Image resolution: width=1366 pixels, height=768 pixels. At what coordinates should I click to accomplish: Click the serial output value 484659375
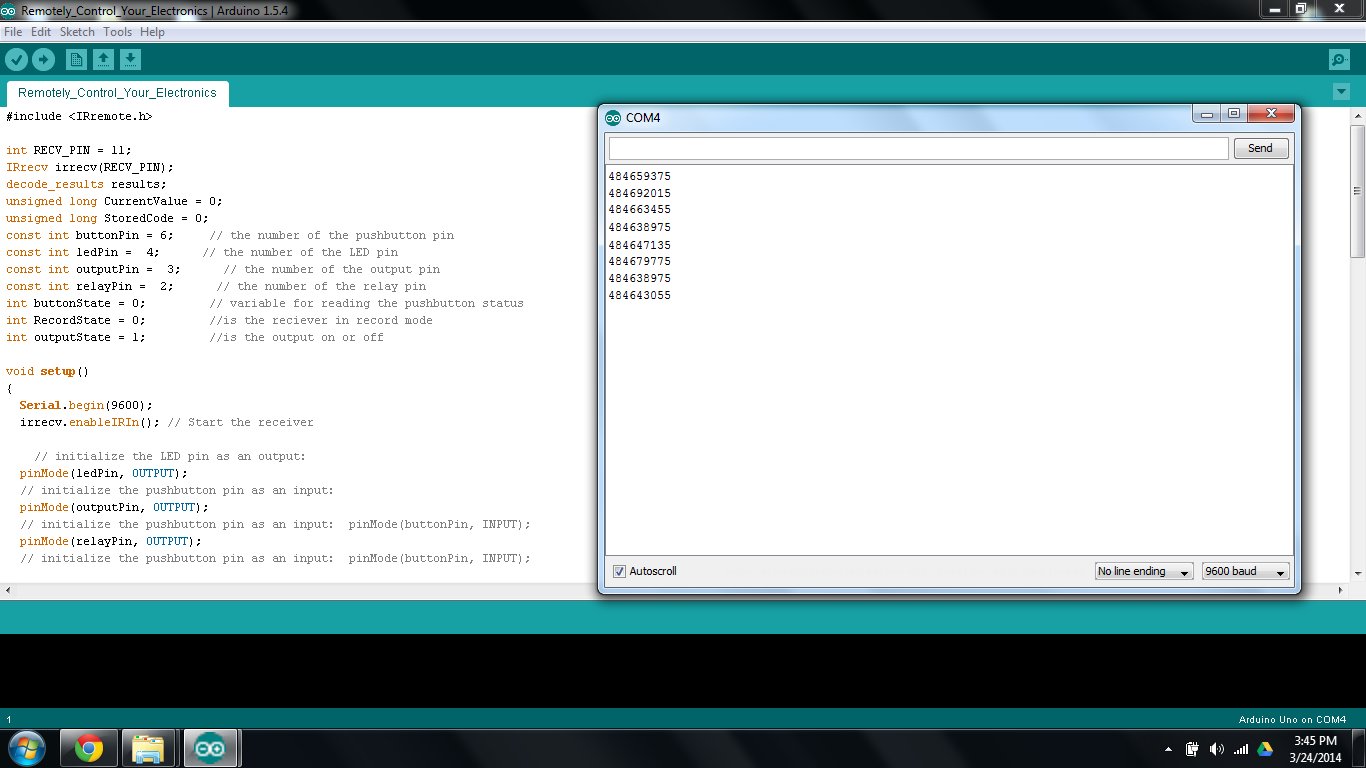(x=639, y=177)
